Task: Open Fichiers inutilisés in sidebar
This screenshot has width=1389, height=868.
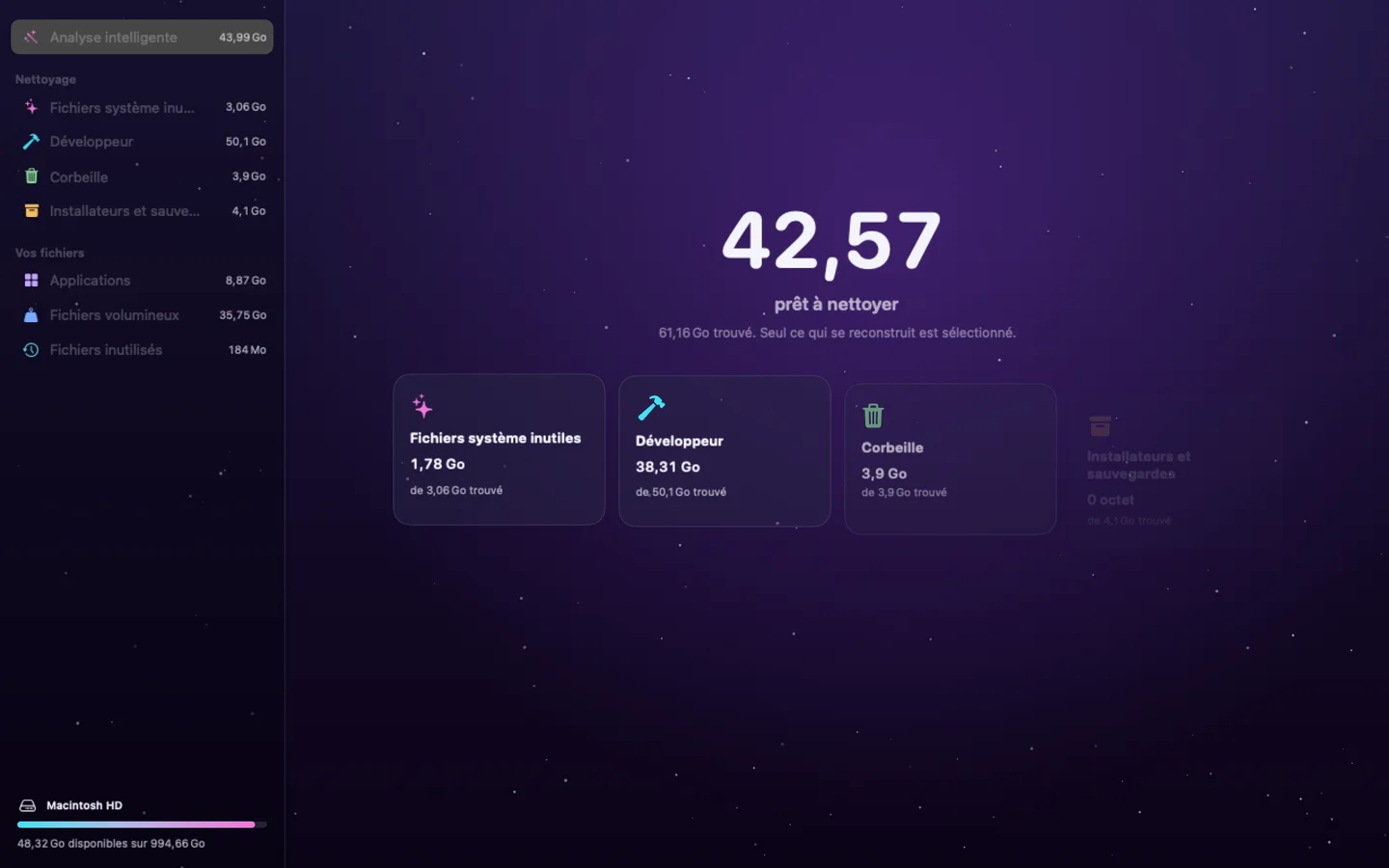Action: pos(142,350)
